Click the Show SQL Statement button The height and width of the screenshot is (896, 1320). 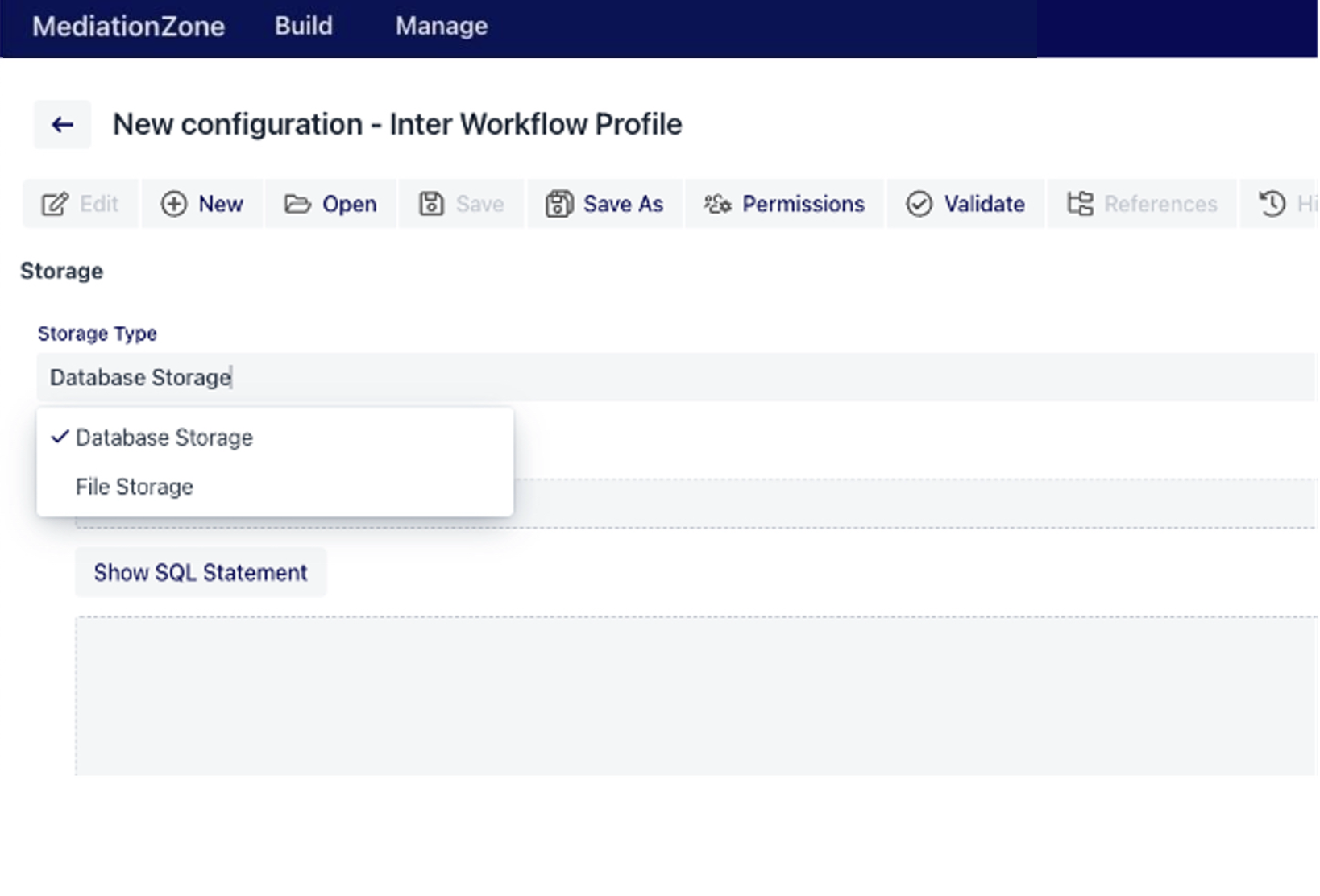[x=201, y=572]
